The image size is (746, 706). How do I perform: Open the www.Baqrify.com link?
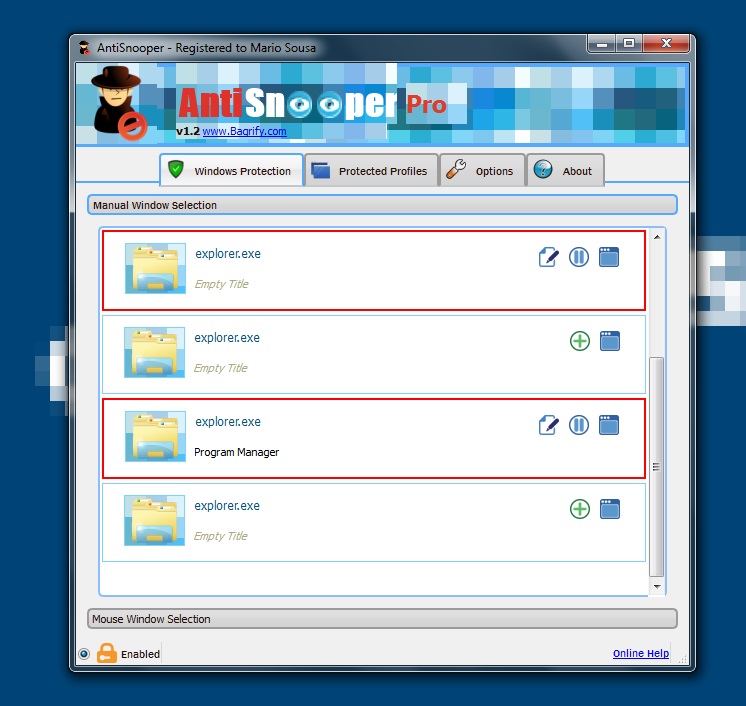click(245, 131)
